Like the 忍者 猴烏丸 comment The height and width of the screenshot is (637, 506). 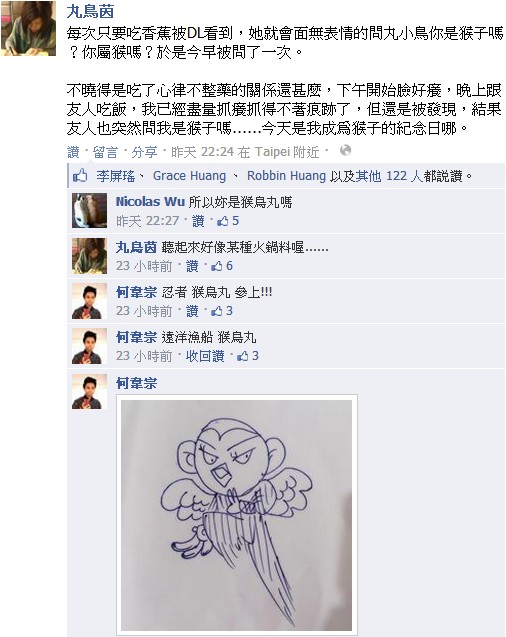point(192,311)
